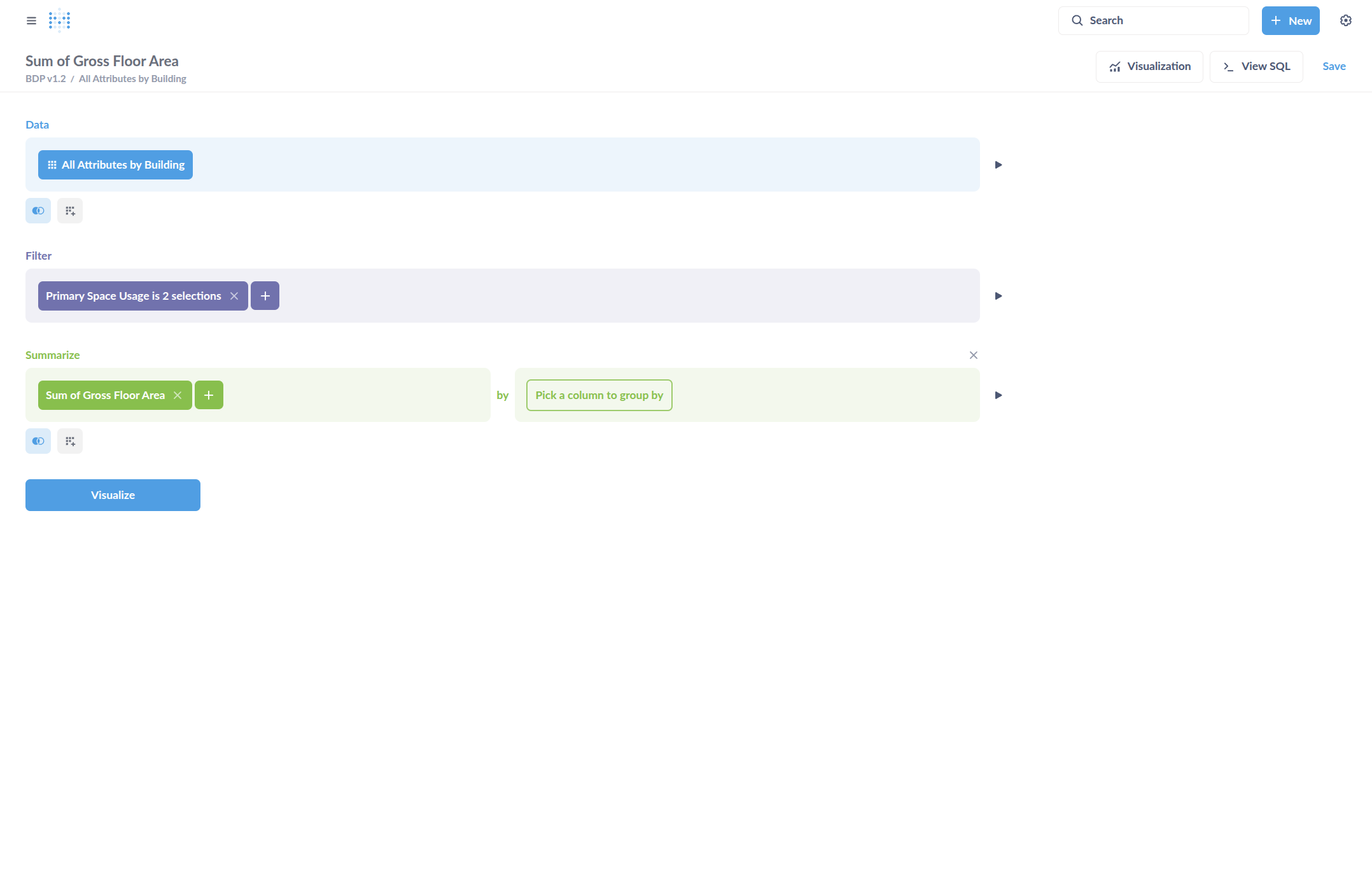This screenshot has width=1372, height=884.
Task: Preview the Data step results
Action: 998,165
